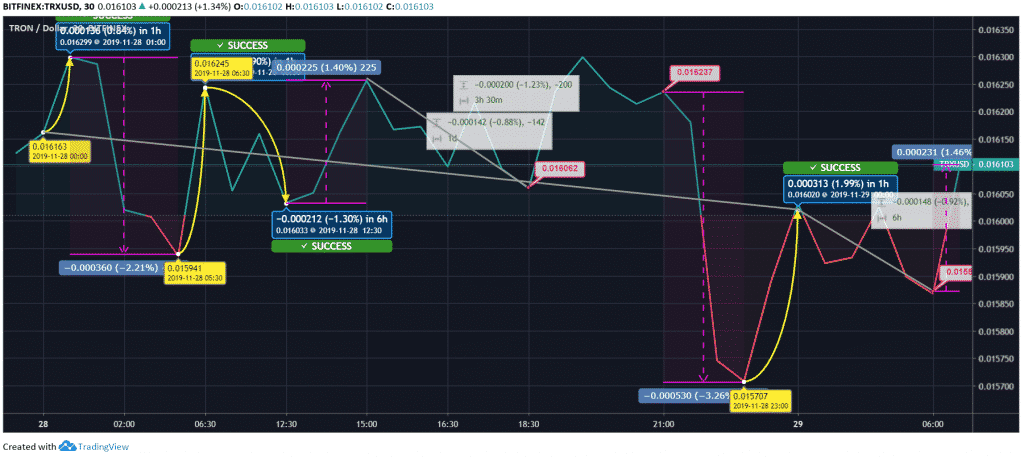Image resolution: width=1024 pixels, height=459 pixels.
Task: Click the SUCCESS badge below the 0.016033 label
Action: (x=332, y=246)
